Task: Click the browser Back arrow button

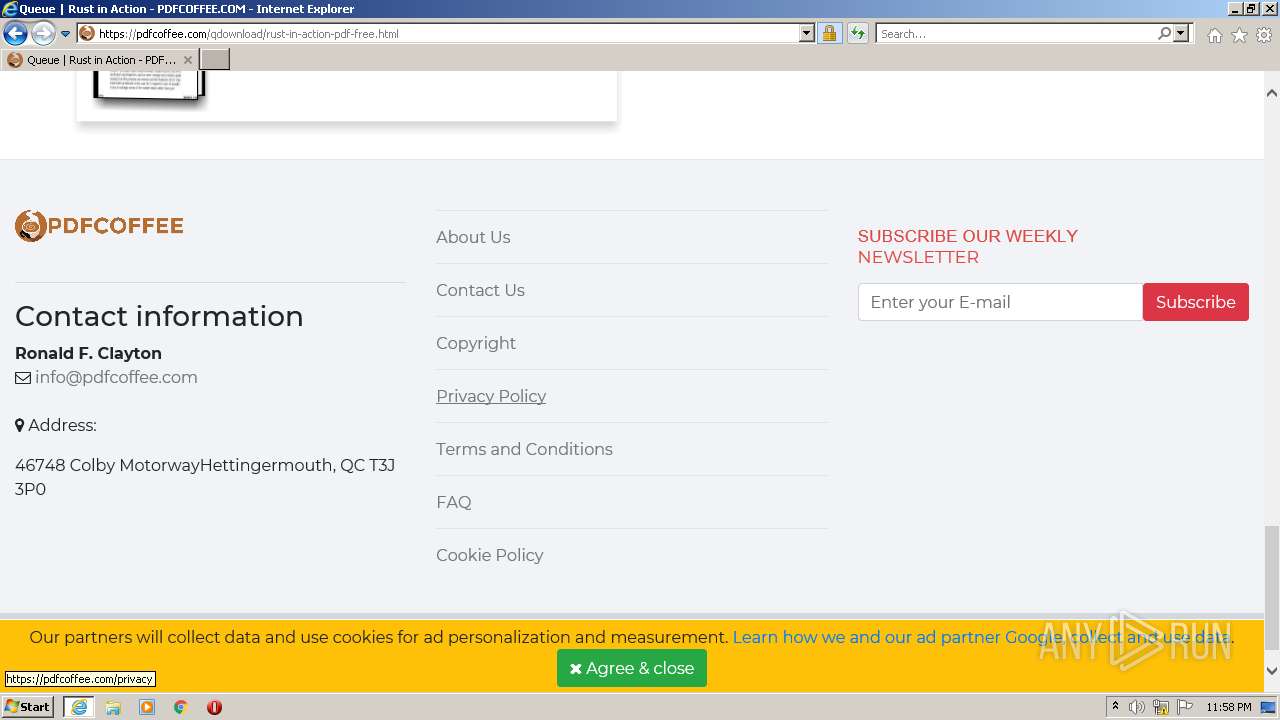Action: pos(15,33)
